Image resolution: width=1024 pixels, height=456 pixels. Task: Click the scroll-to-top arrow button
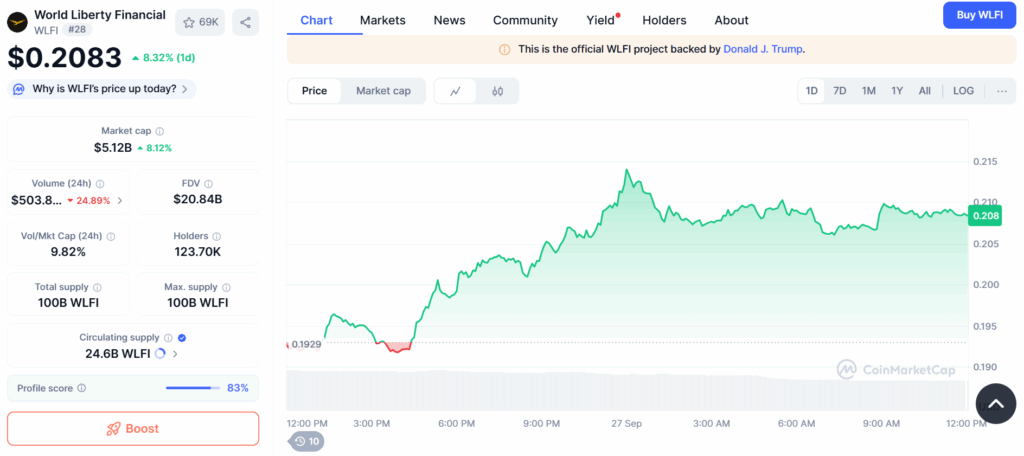(x=996, y=404)
